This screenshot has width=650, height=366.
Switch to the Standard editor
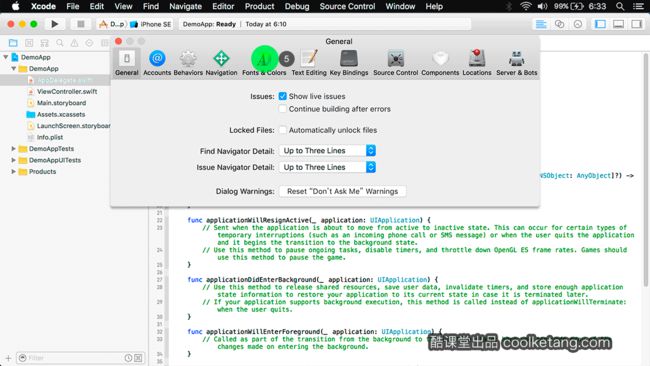coord(541,24)
